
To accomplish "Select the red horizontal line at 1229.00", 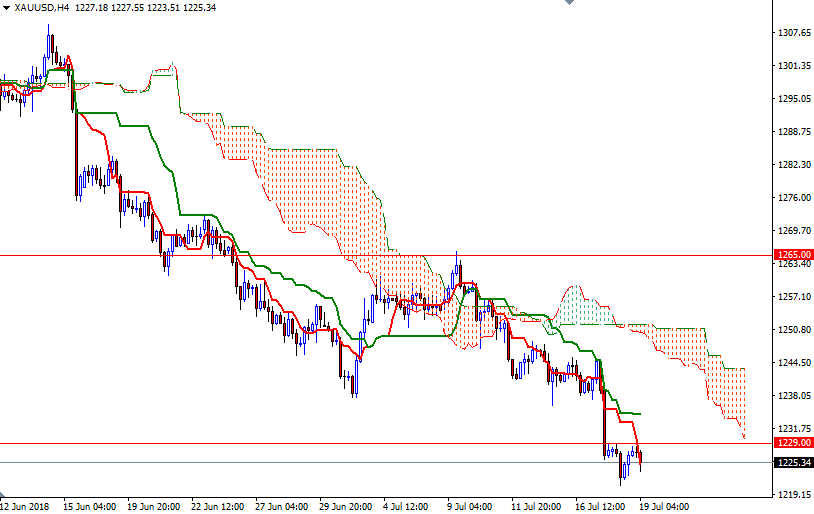I will point(300,443).
